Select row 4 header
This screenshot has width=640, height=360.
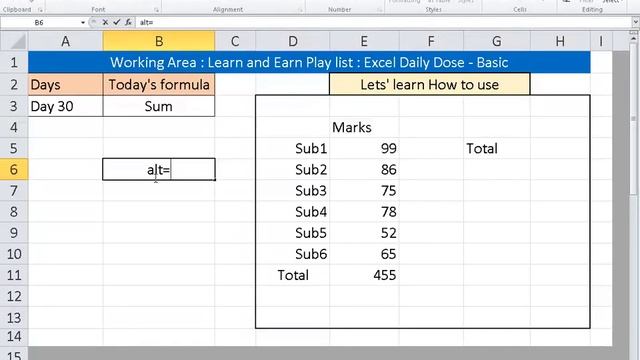pos(14,127)
